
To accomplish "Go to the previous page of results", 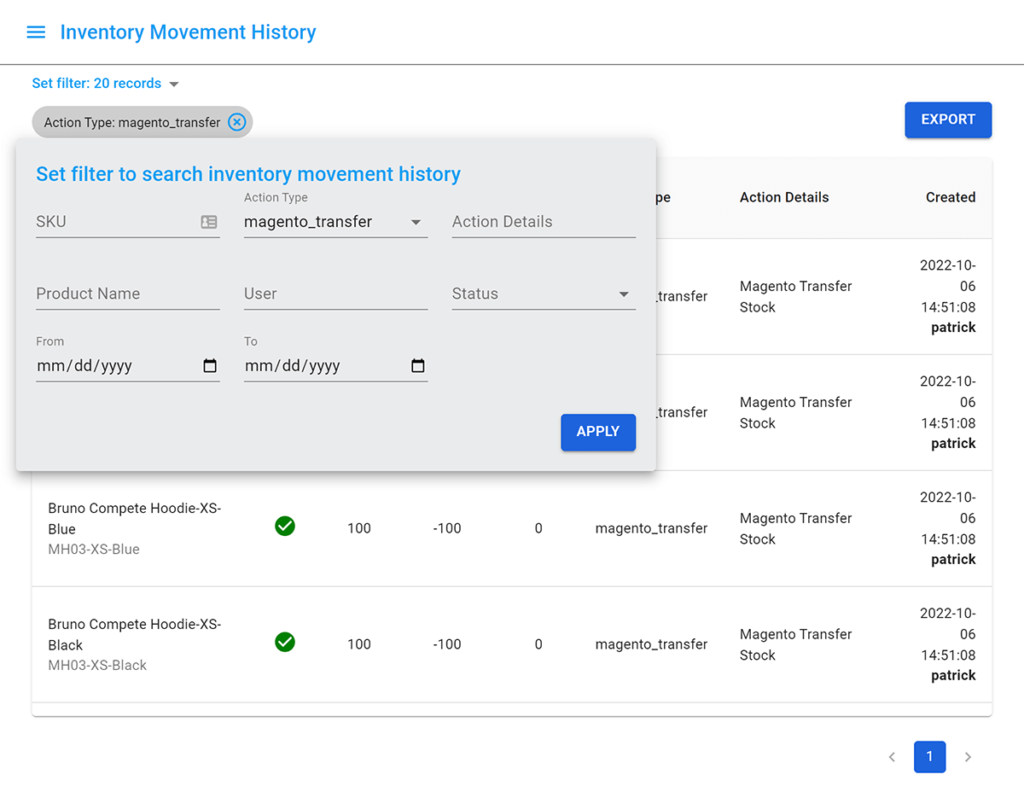I will point(891,757).
